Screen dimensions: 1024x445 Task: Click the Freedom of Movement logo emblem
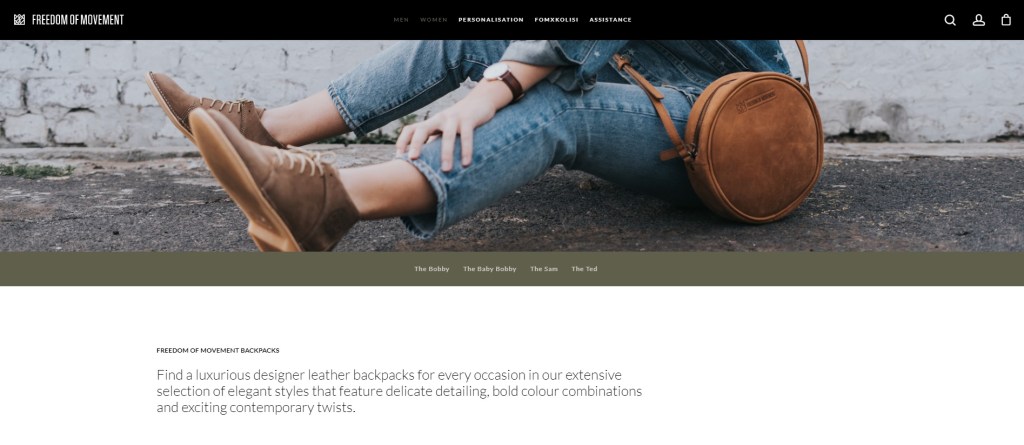[x=20, y=20]
